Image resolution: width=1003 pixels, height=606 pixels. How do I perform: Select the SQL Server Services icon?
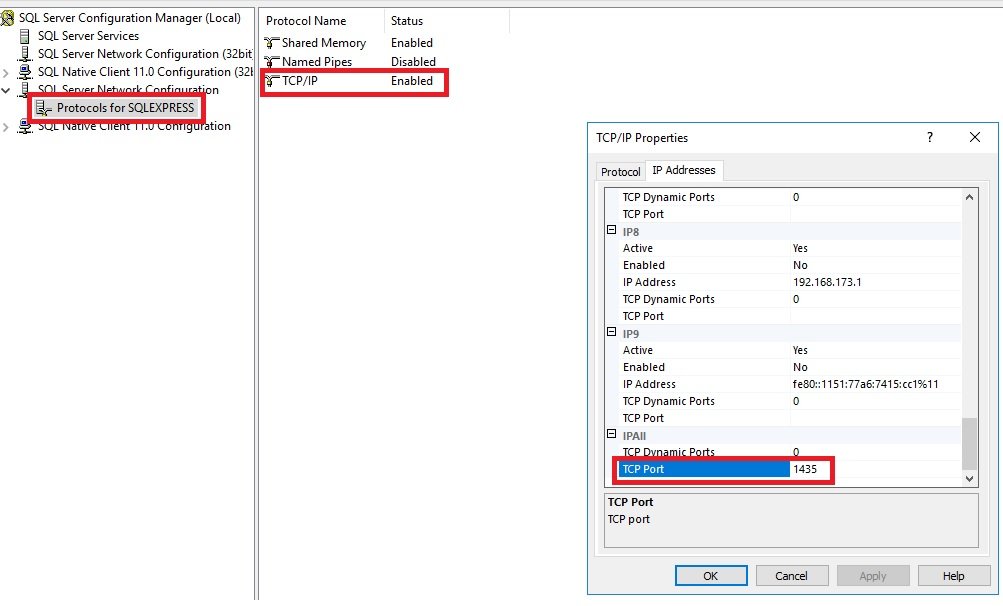[x=26, y=36]
